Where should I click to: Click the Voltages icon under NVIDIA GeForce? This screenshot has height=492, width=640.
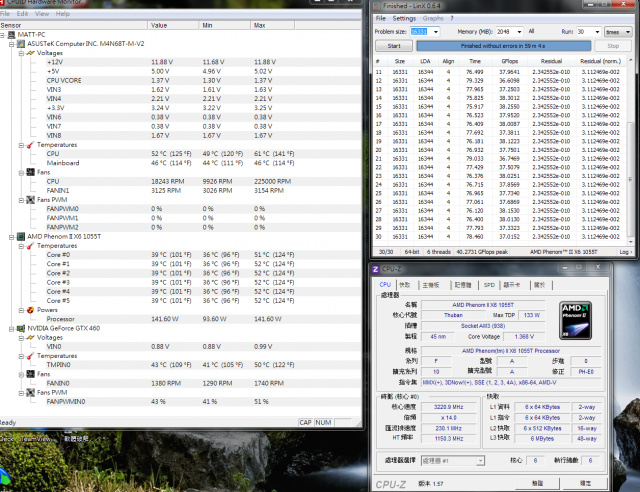click(x=31, y=338)
